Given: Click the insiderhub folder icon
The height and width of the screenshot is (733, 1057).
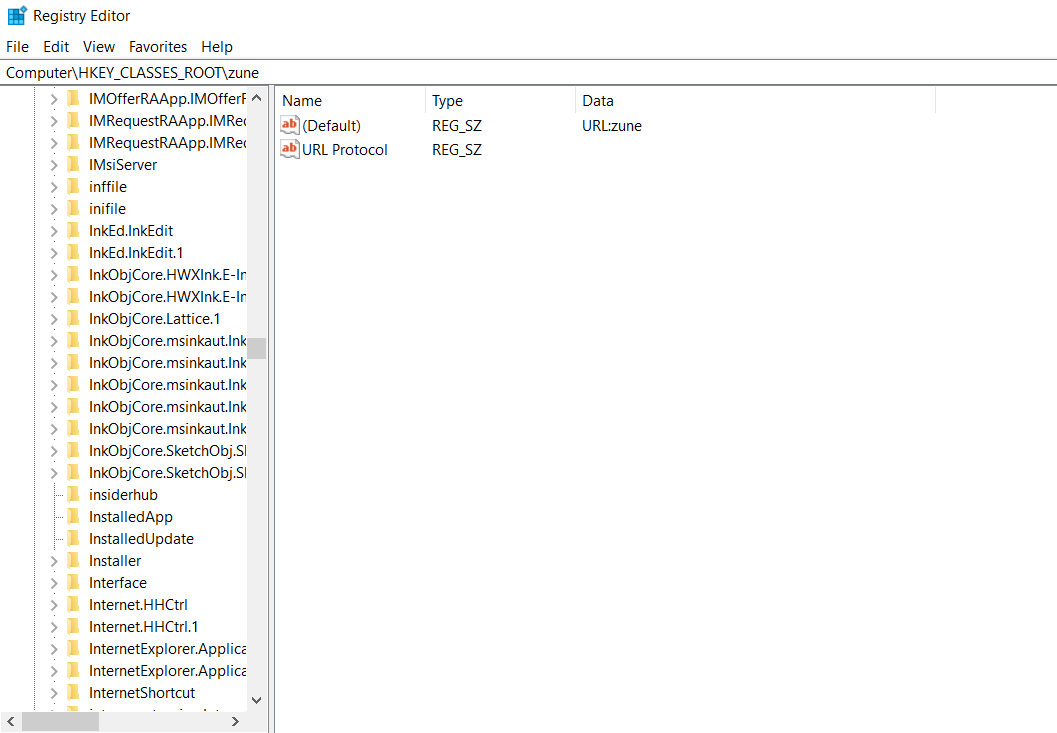Looking at the screenshot, I should coord(73,495).
